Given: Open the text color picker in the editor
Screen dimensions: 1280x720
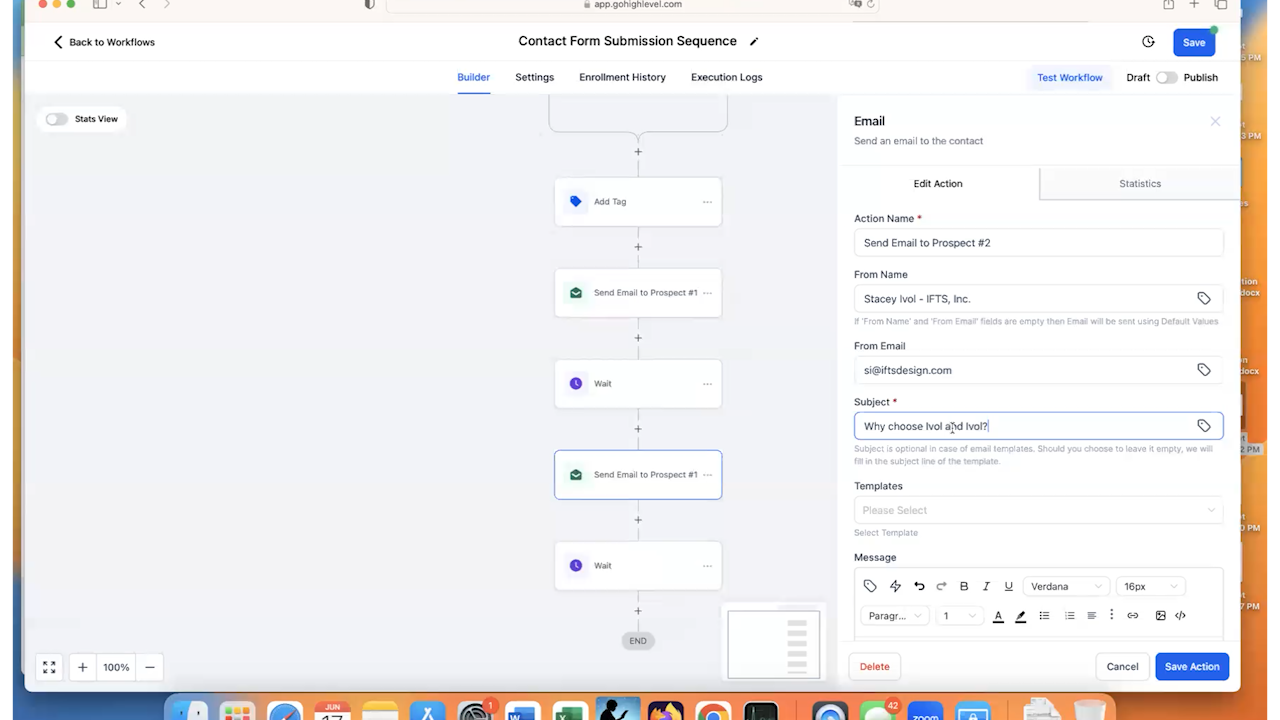Looking at the screenshot, I should coord(997,615).
